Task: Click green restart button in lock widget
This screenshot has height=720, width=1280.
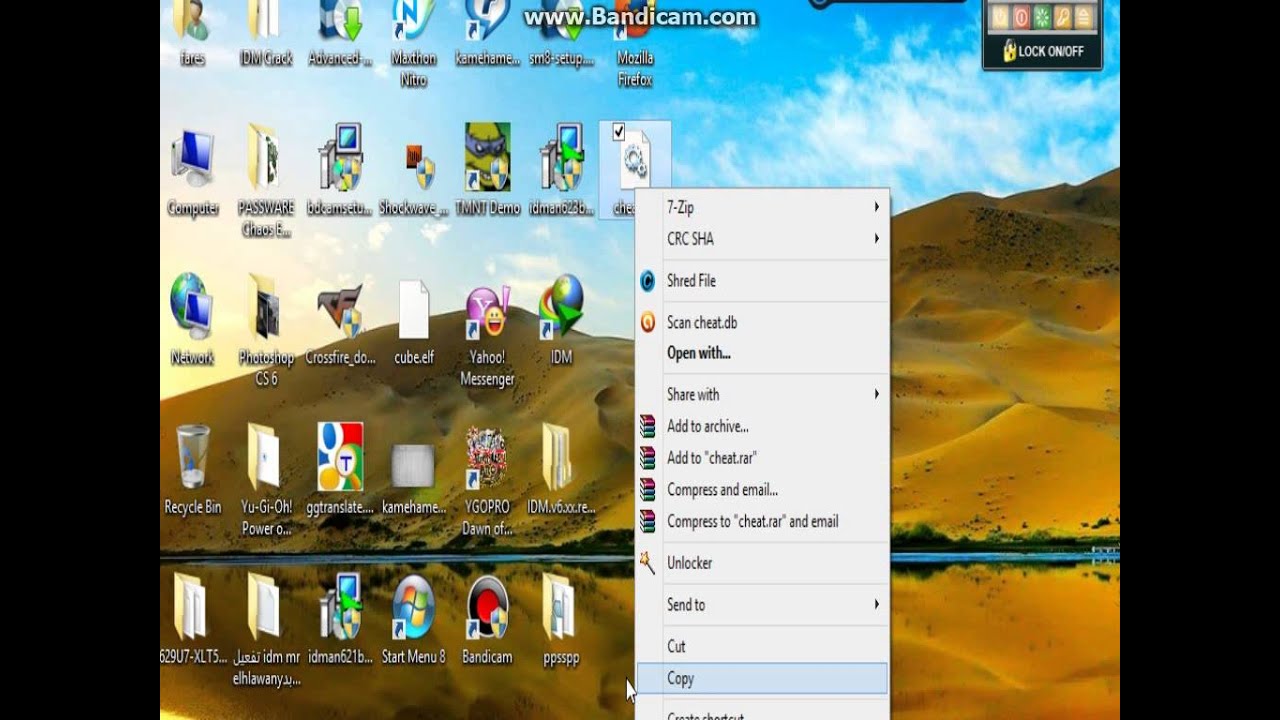Action: pyautogui.click(x=1043, y=17)
